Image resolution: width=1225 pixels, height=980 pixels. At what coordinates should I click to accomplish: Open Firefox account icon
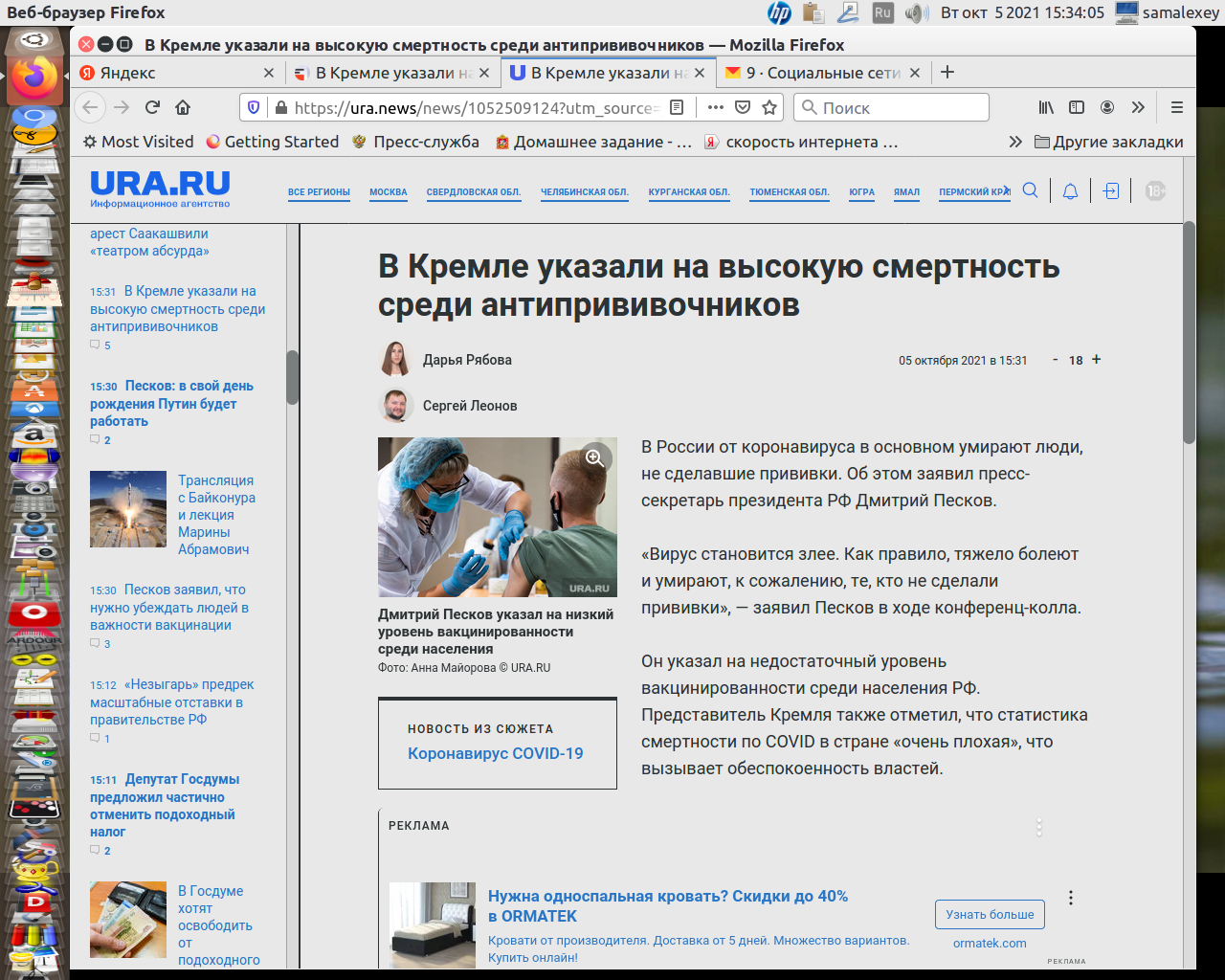point(1107,107)
